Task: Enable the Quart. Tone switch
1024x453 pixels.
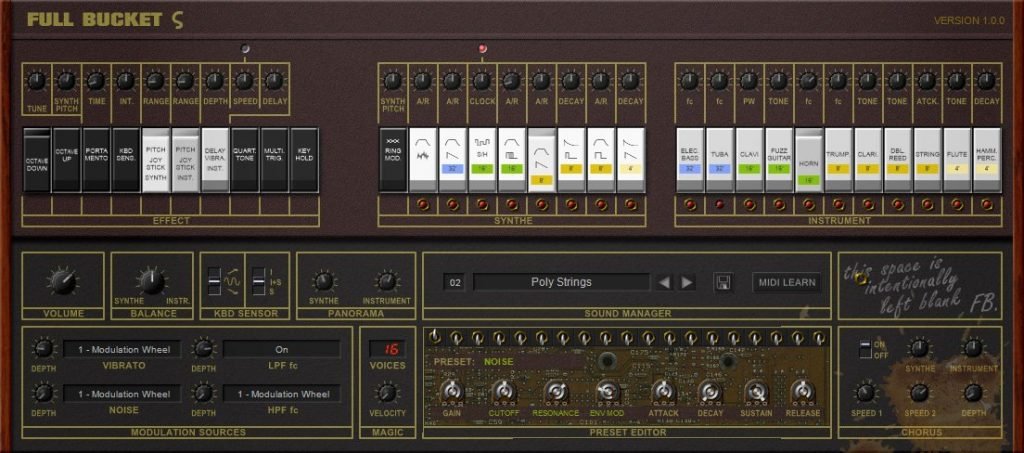Action: (x=244, y=159)
